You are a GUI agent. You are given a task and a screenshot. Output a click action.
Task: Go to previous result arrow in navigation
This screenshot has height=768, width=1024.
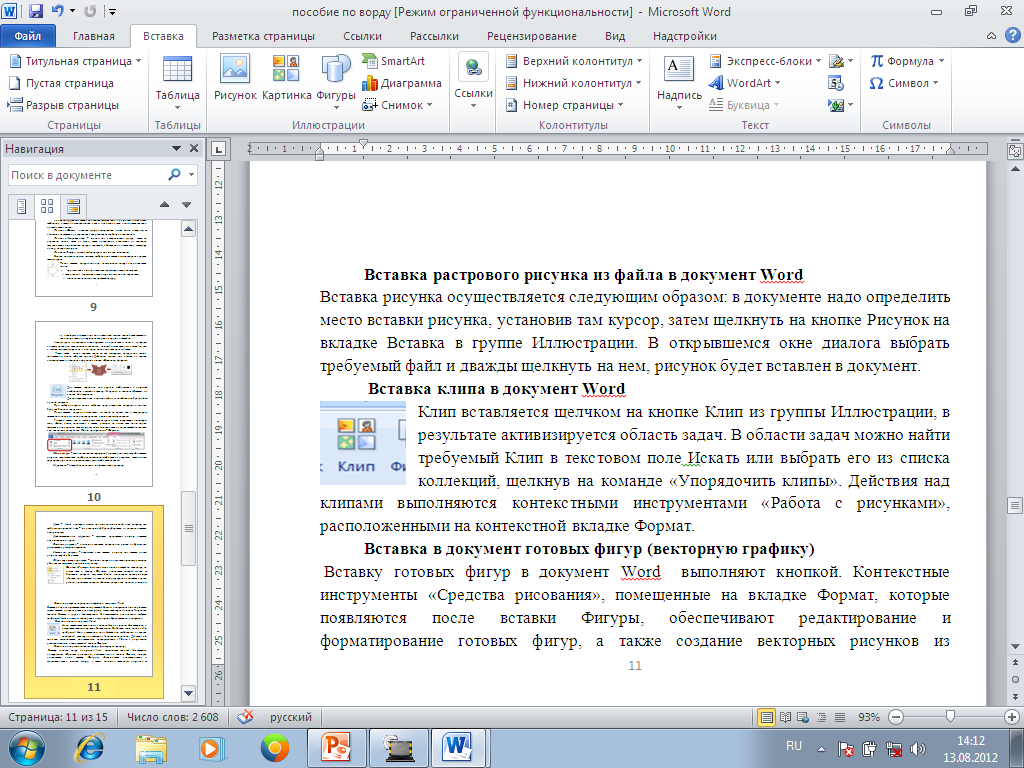[x=165, y=205]
